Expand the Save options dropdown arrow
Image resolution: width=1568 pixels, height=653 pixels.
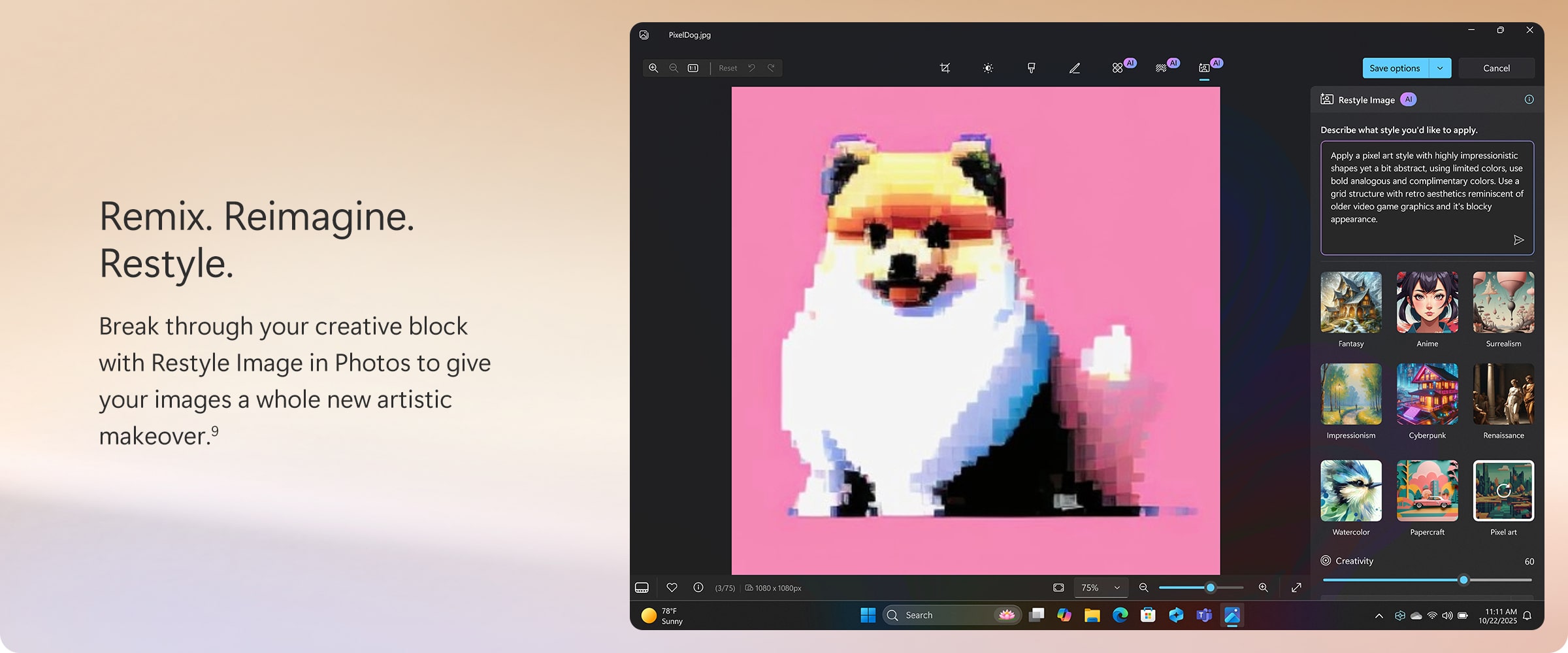click(x=1440, y=68)
